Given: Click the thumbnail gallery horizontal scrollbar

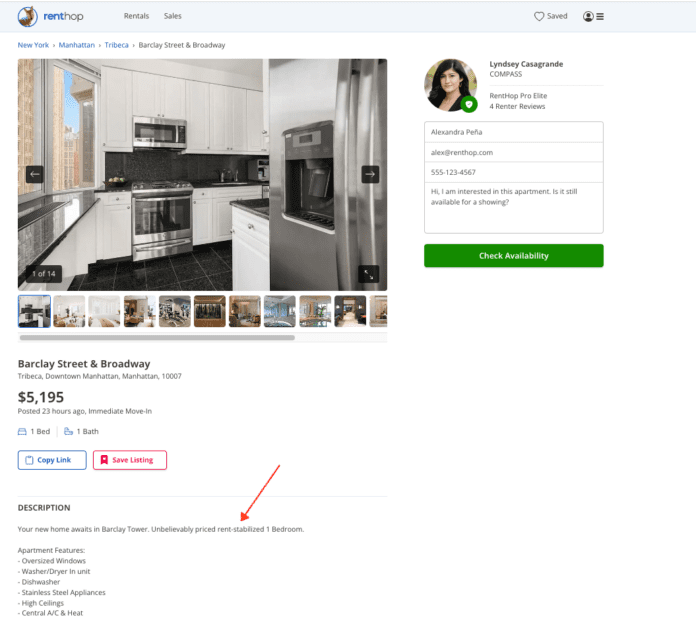Looking at the screenshot, I should point(157,338).
